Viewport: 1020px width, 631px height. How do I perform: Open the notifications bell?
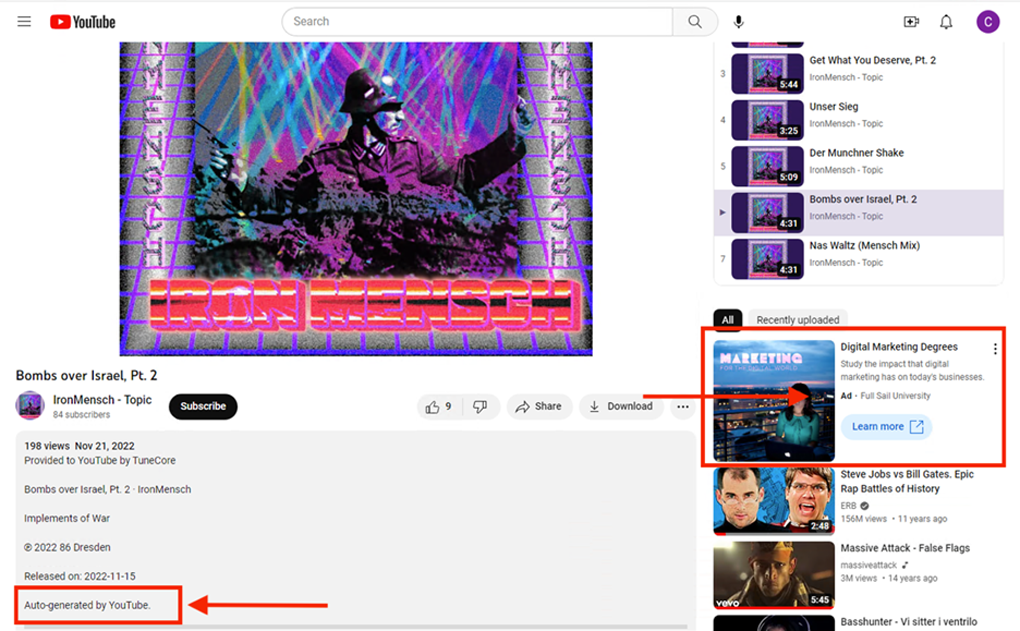coord(946,22)
